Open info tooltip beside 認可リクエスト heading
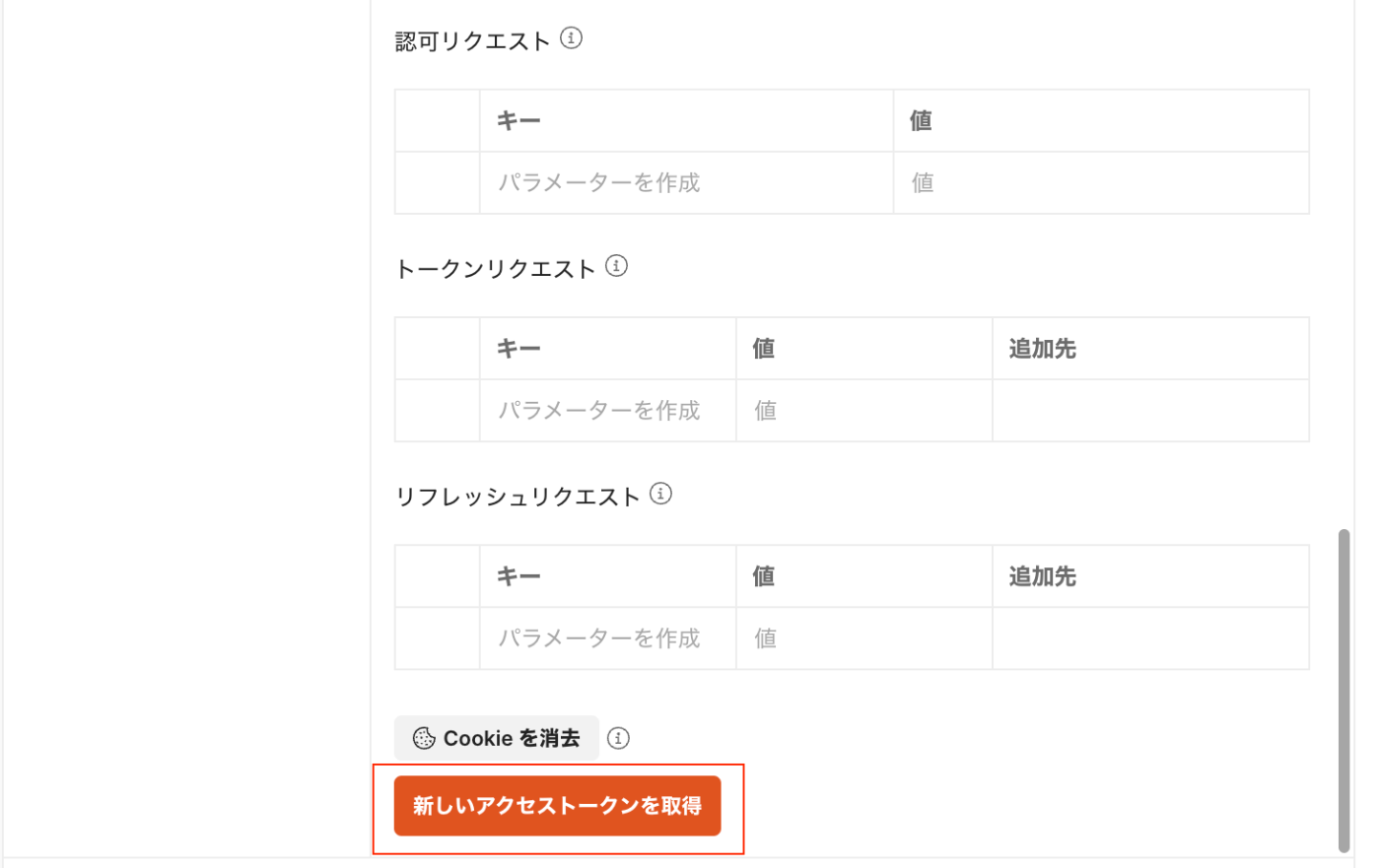 (x=571, y=38)
